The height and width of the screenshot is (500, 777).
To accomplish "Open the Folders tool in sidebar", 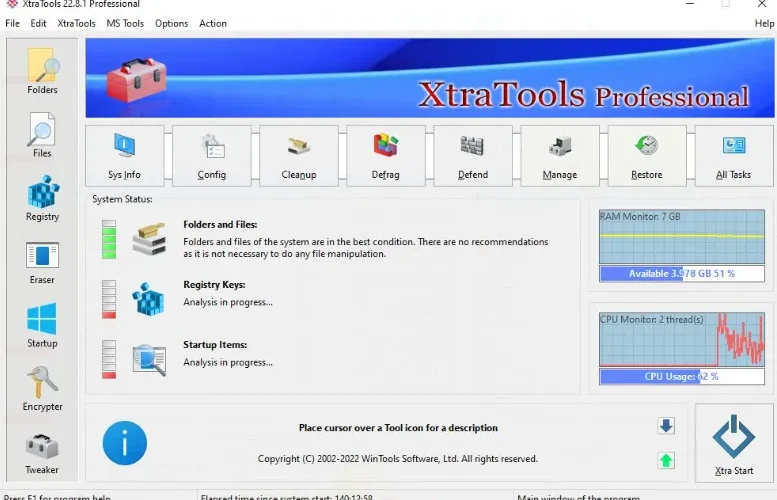I will coord(42,71).
